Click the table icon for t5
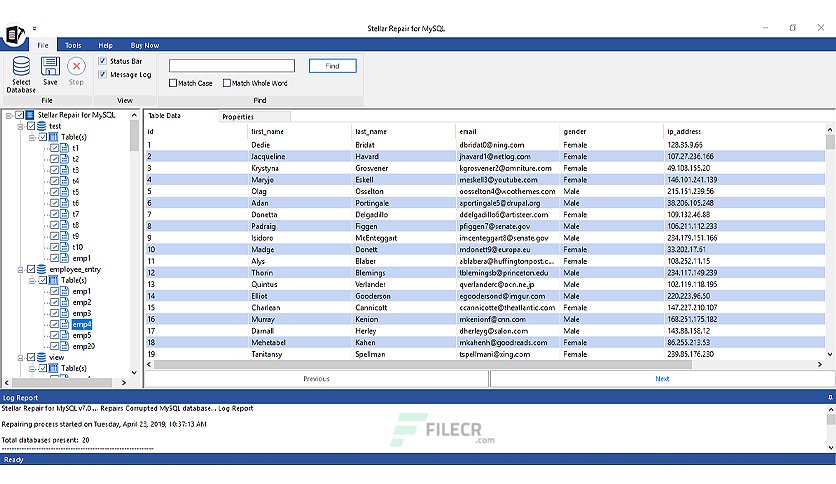Image resolution: width=836 pixels, height=484 pixels. pos(65,192)
